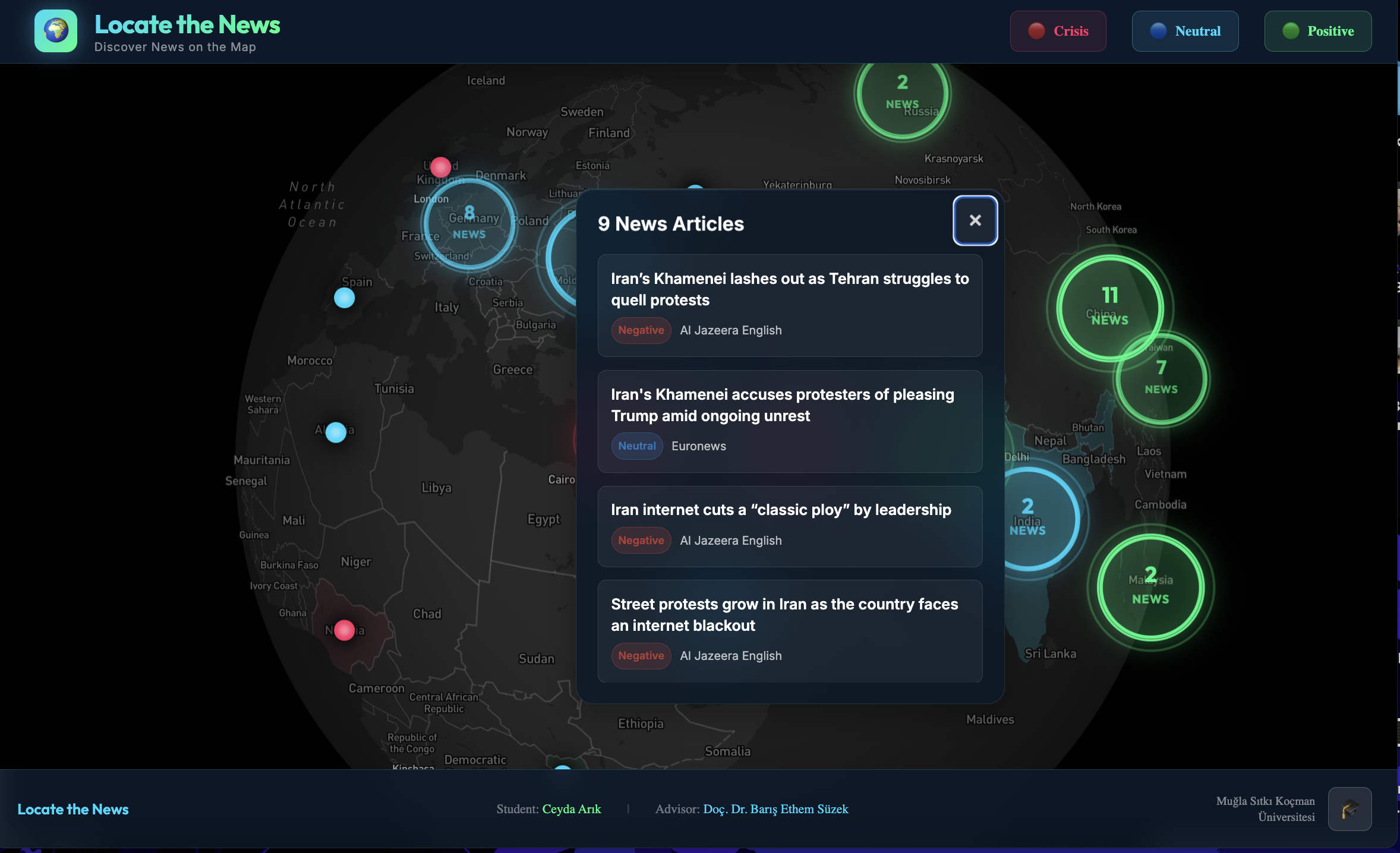Image resolution: width=1400 pixels, height=853 pixels.
Task: Click the red crisis marker over United Kingdom
Action: (x=440, y=167)
